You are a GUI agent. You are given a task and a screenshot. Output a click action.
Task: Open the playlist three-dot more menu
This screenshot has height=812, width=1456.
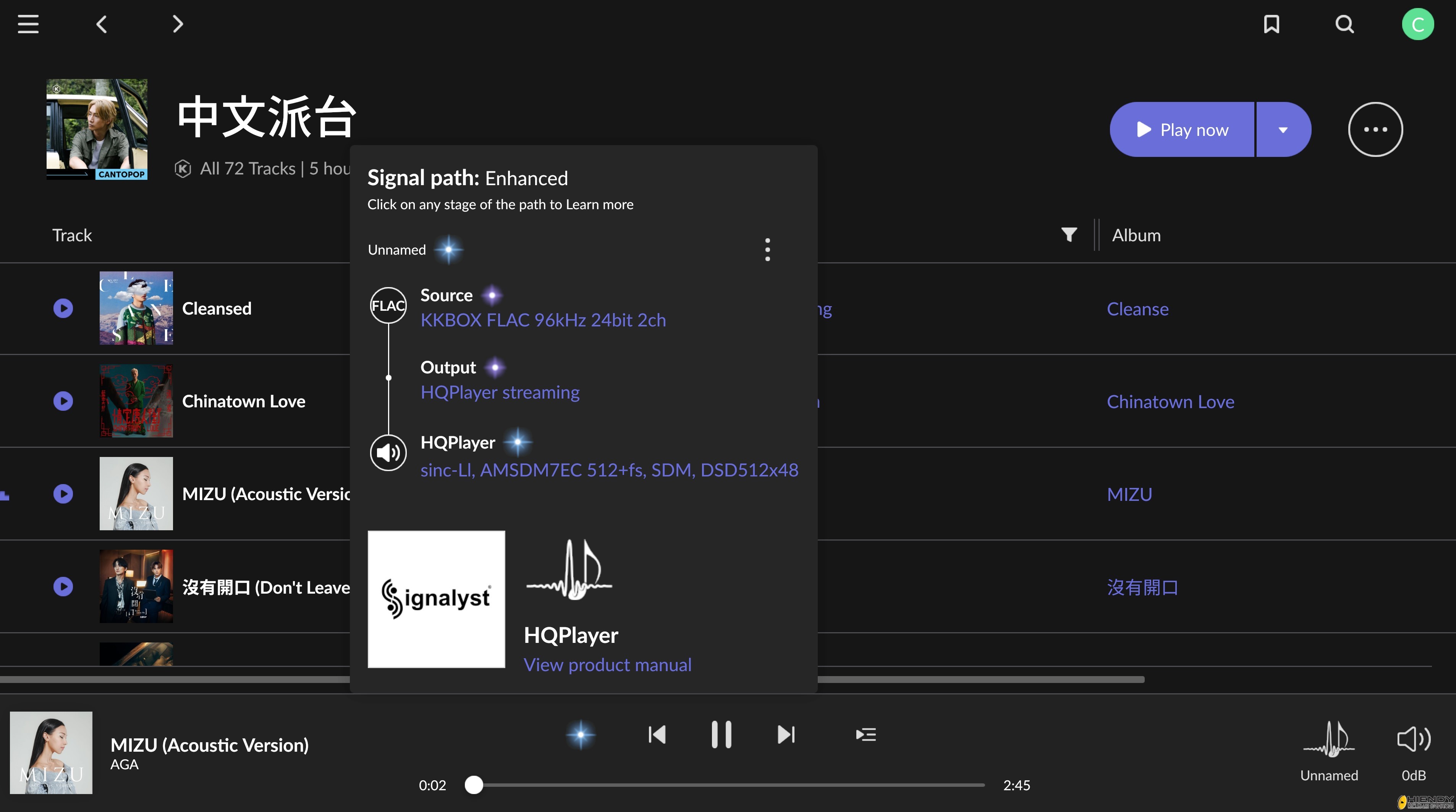1375,129
